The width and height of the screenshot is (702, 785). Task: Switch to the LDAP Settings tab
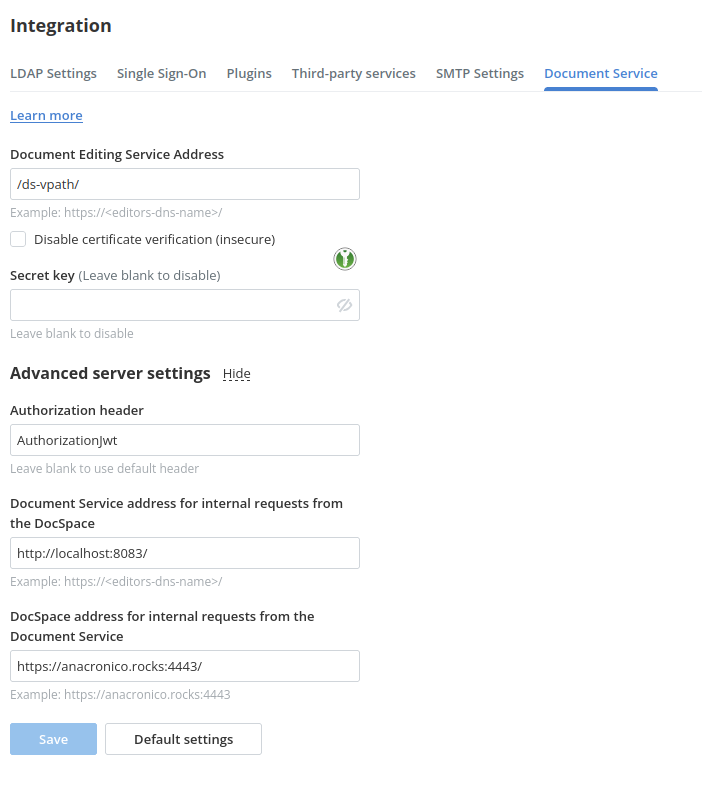click(x=53, y=73)
